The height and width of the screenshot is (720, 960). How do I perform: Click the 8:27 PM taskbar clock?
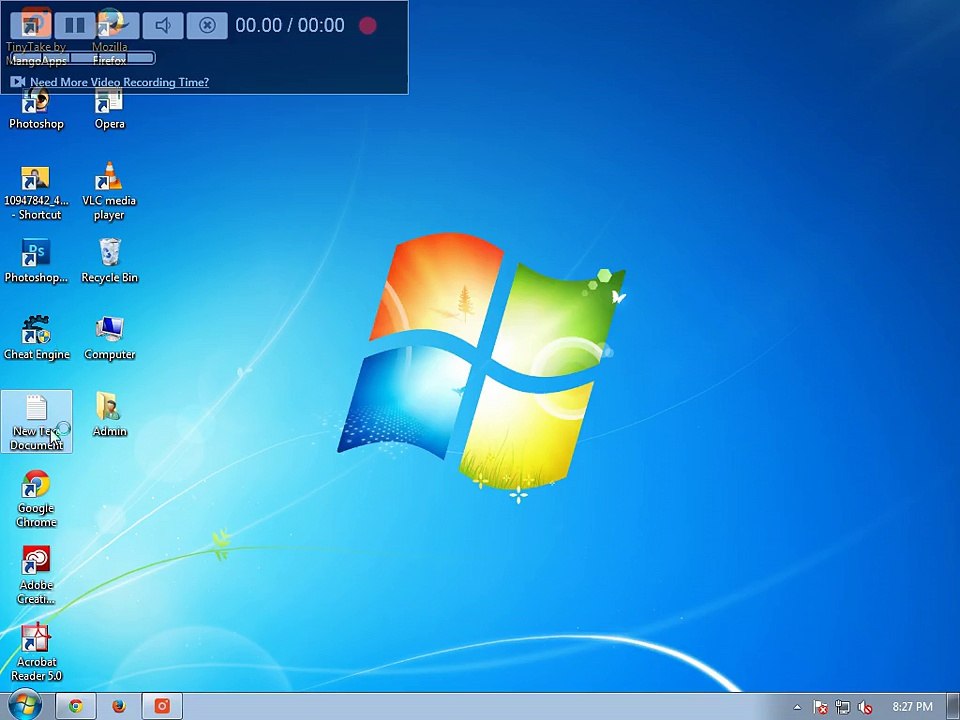912,707
